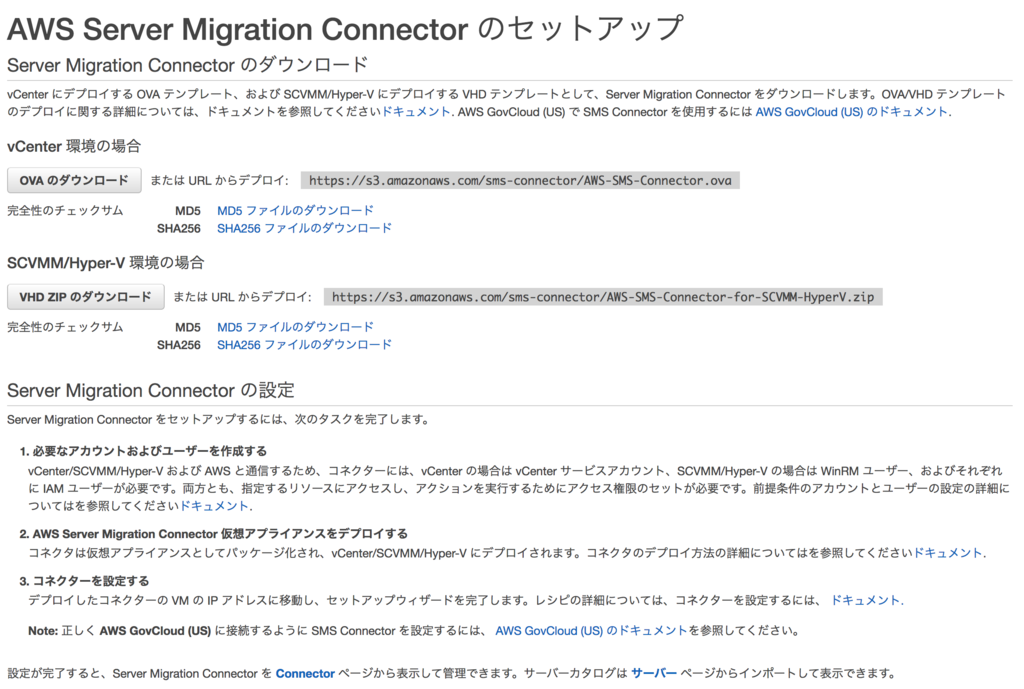1024x689 pixels.
Task: Click the VHD ZIP のダウンロード button
Action: pos(83,296)
